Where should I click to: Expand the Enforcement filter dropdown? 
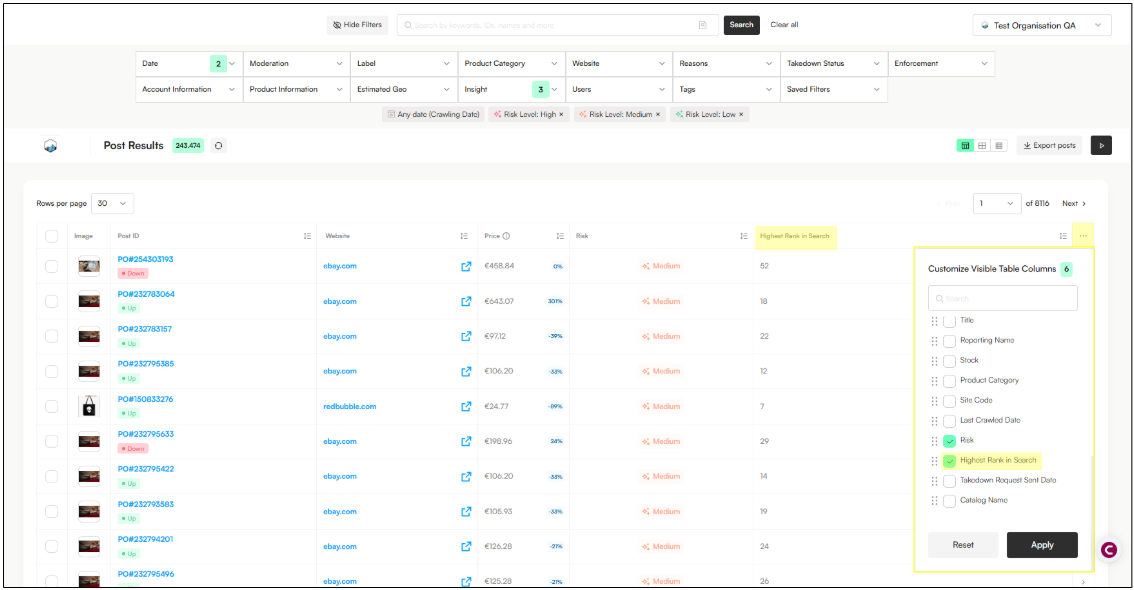[x=941, y=64]
